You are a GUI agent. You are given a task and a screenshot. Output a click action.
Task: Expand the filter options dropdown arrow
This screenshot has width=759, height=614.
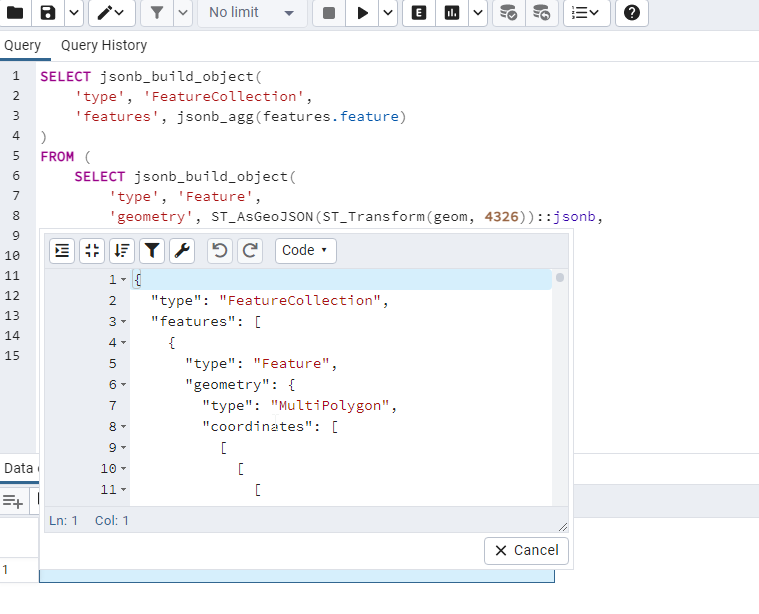pos(183,13)
